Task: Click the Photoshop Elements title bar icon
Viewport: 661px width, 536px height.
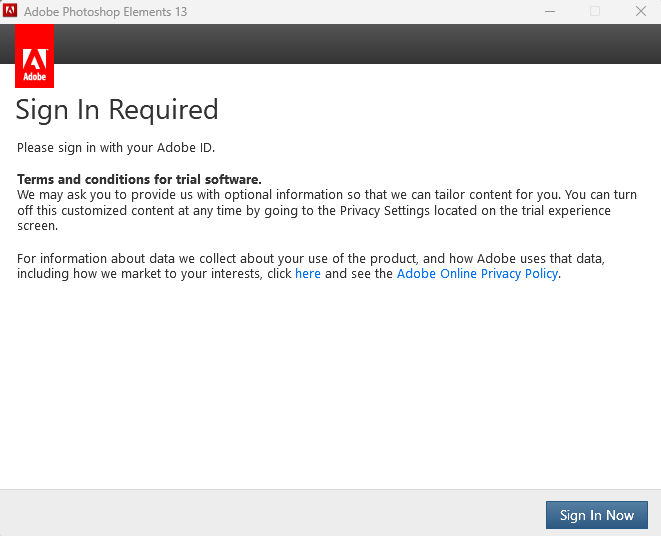Action: pyautogui.click(x=11, y=12)
